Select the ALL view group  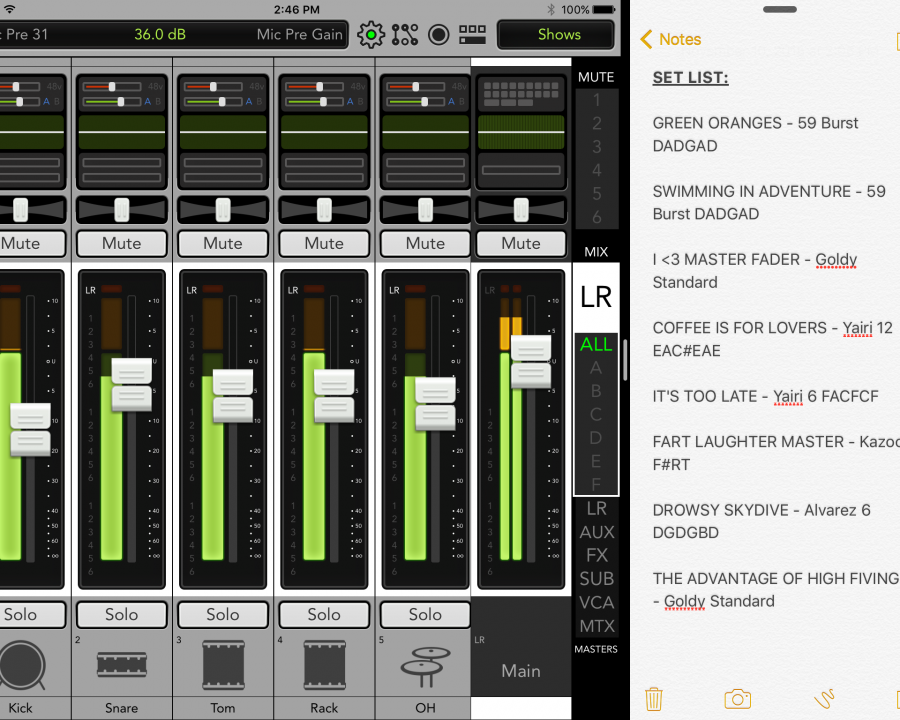click(596, 344)
